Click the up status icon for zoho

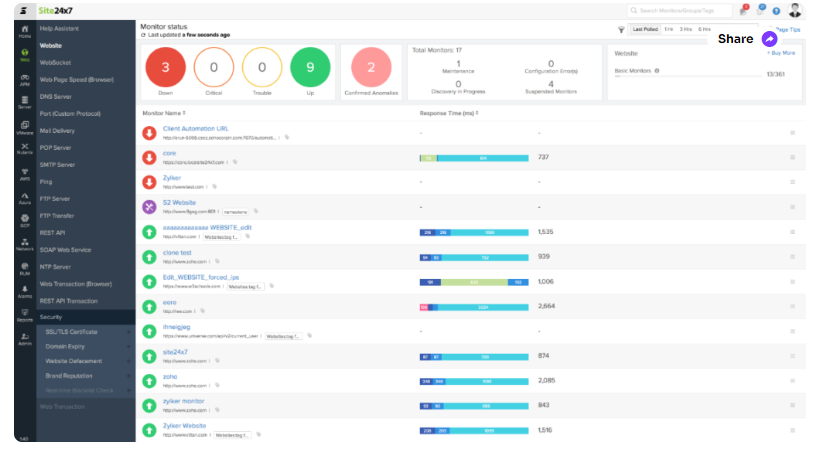[149, 381]
